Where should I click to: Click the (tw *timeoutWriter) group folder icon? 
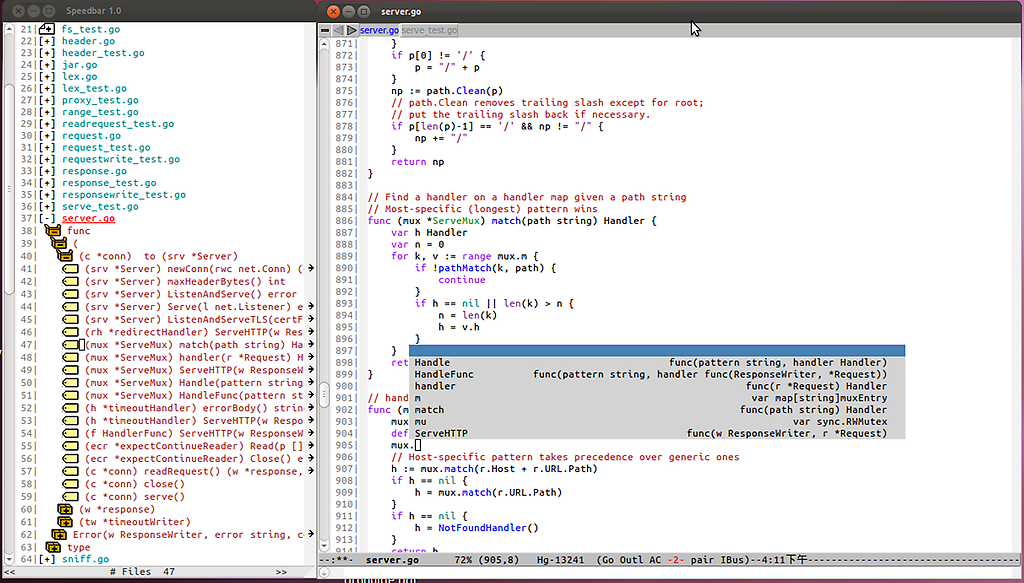pyautogui.click(x=65, y=521)
